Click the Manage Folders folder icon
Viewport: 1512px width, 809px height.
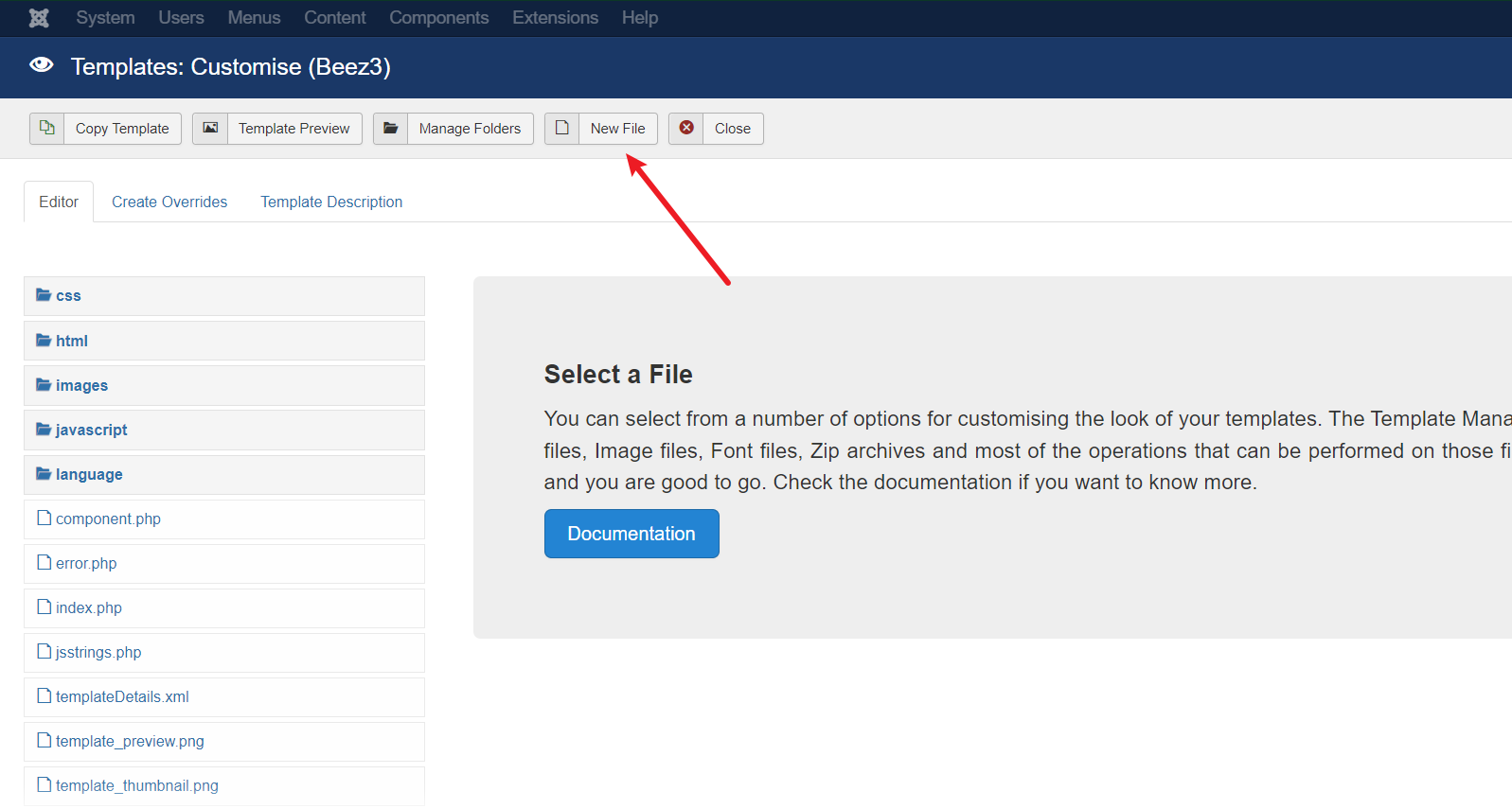[390, 128]
